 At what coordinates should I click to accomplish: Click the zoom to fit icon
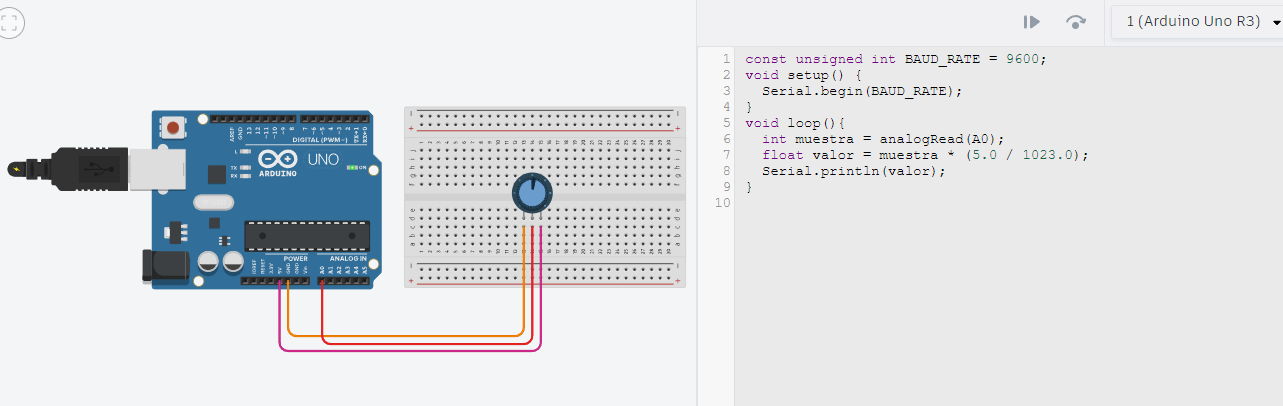(11, 23)
